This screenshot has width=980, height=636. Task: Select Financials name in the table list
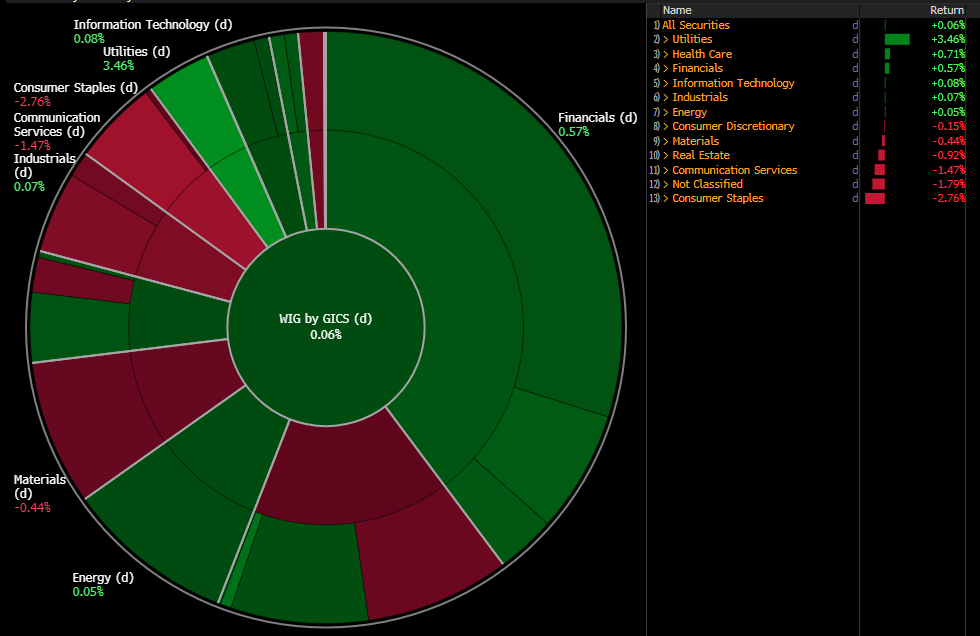[697, 68]
